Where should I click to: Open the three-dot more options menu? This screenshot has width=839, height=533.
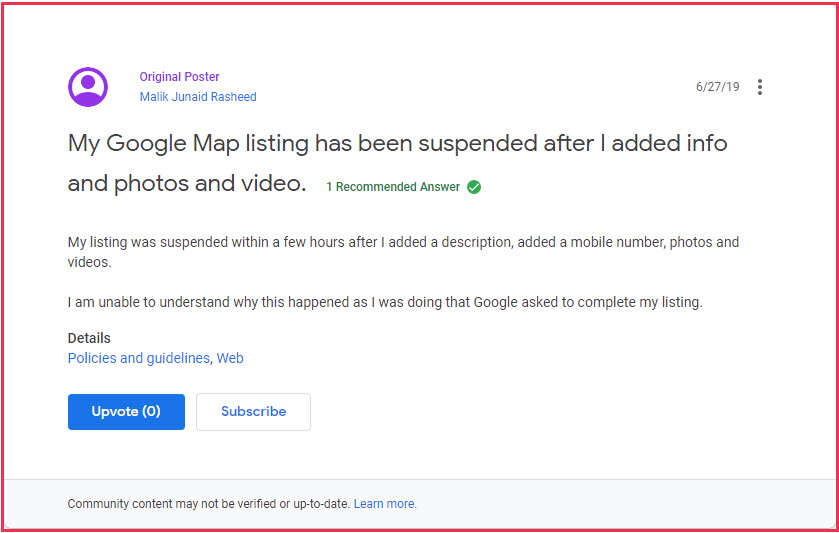pyautogui.click(x=760, y=87)
